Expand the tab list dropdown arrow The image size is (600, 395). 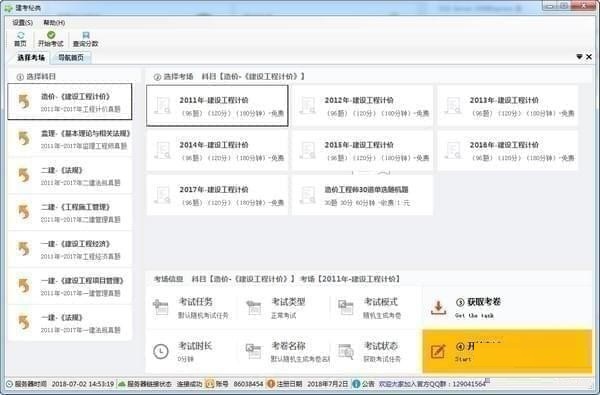[x=579, y=57]
